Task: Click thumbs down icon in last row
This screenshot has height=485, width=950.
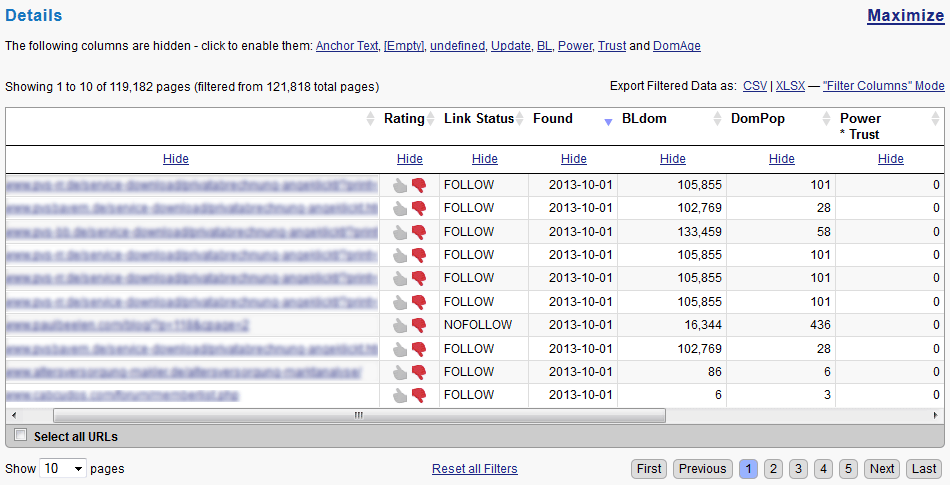Action: point(418,395)
